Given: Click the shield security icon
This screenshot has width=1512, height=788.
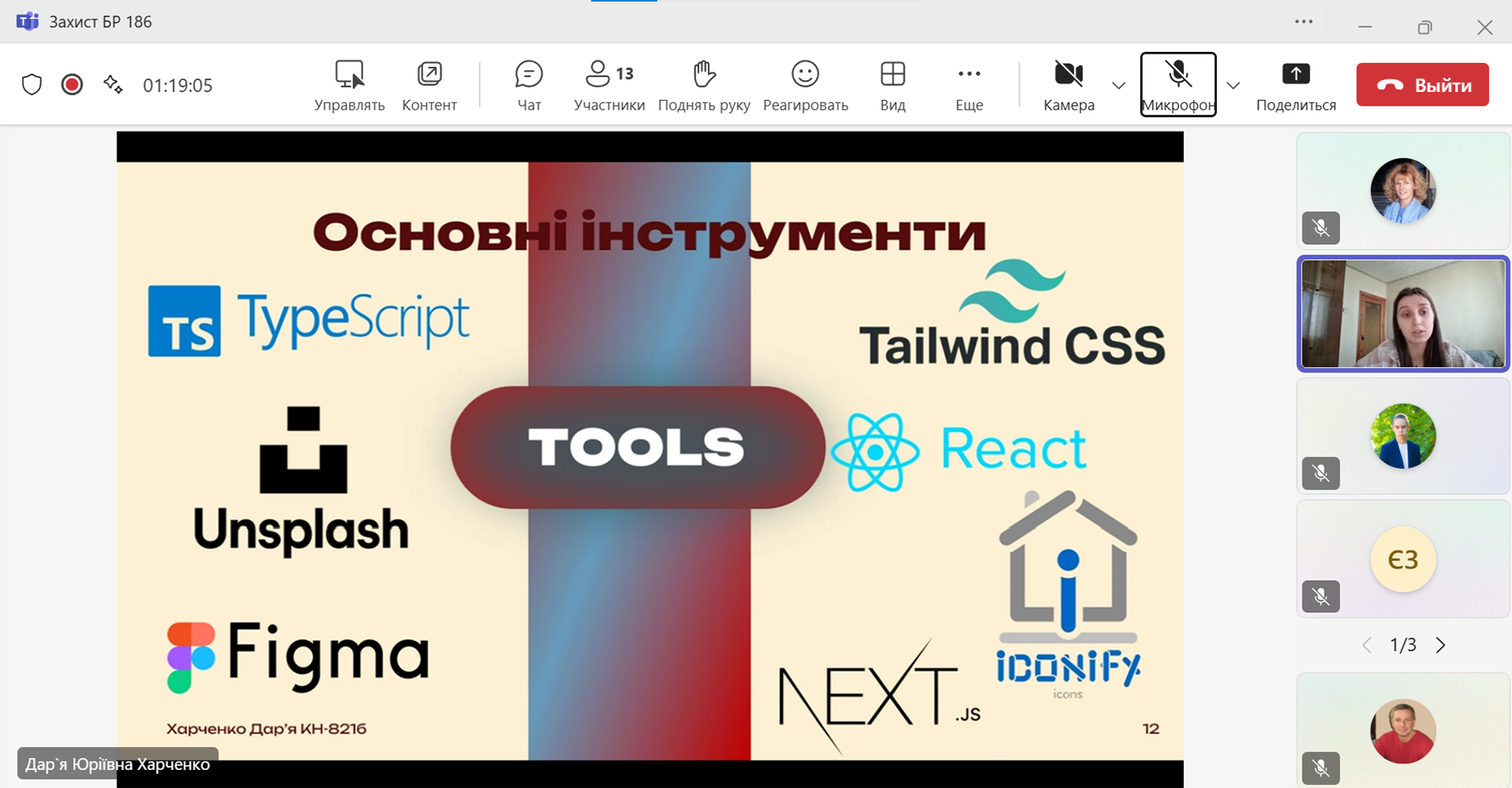Looking at the screenshot, I should pos(31,84).
